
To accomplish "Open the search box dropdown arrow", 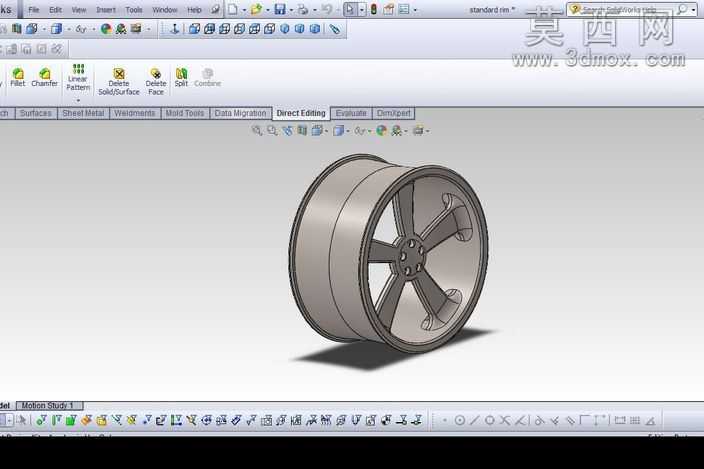I will coord(694,10).
